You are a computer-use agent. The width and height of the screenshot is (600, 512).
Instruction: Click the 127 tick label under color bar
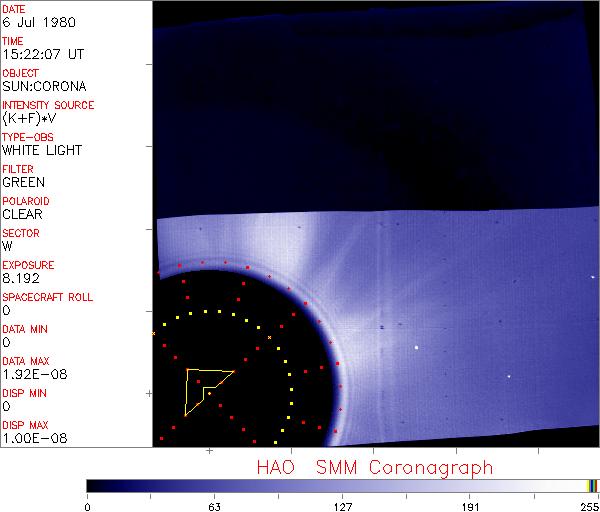tap(343, 507)
